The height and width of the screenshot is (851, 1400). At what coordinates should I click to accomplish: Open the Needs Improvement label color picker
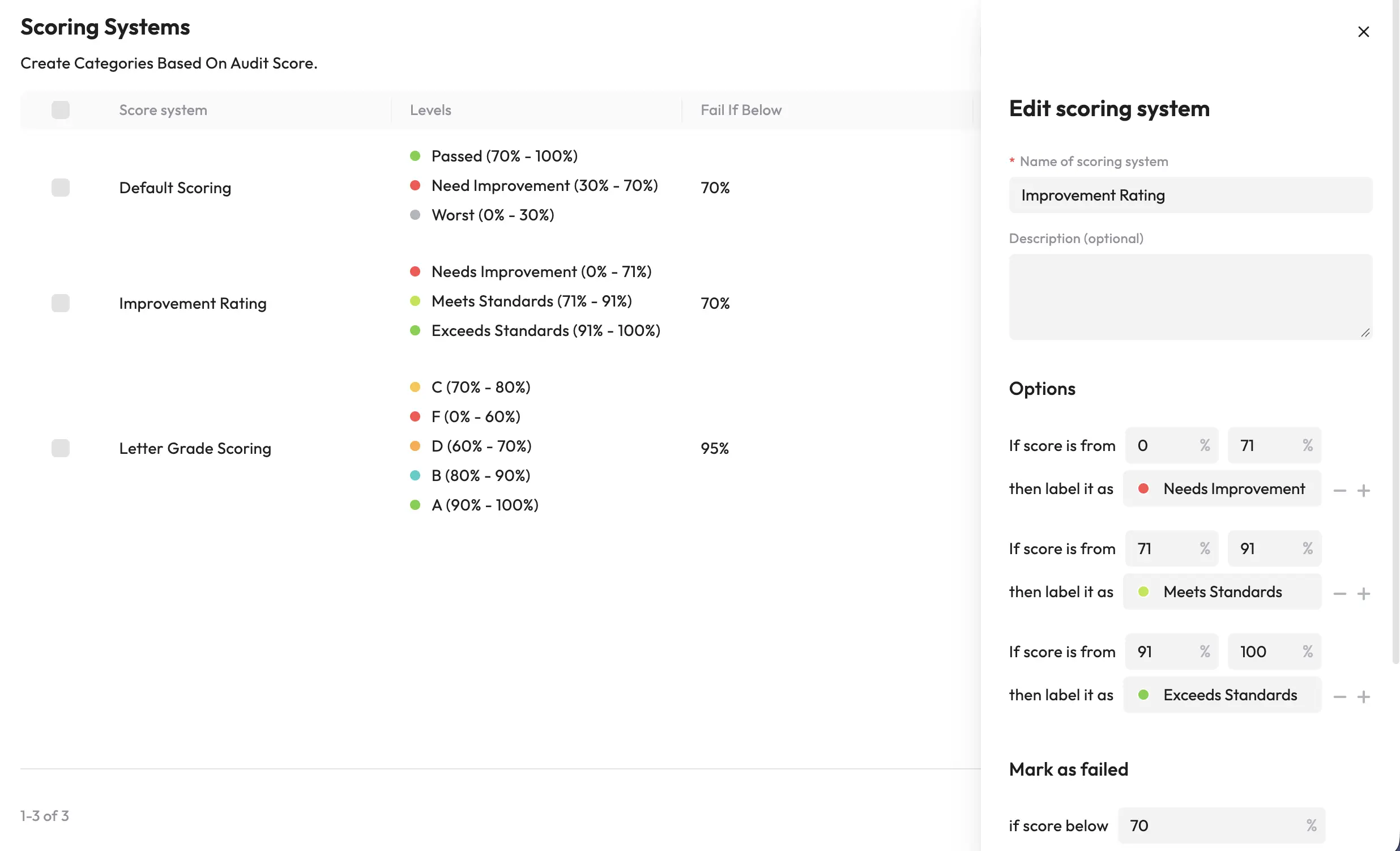pos(1143,488)
